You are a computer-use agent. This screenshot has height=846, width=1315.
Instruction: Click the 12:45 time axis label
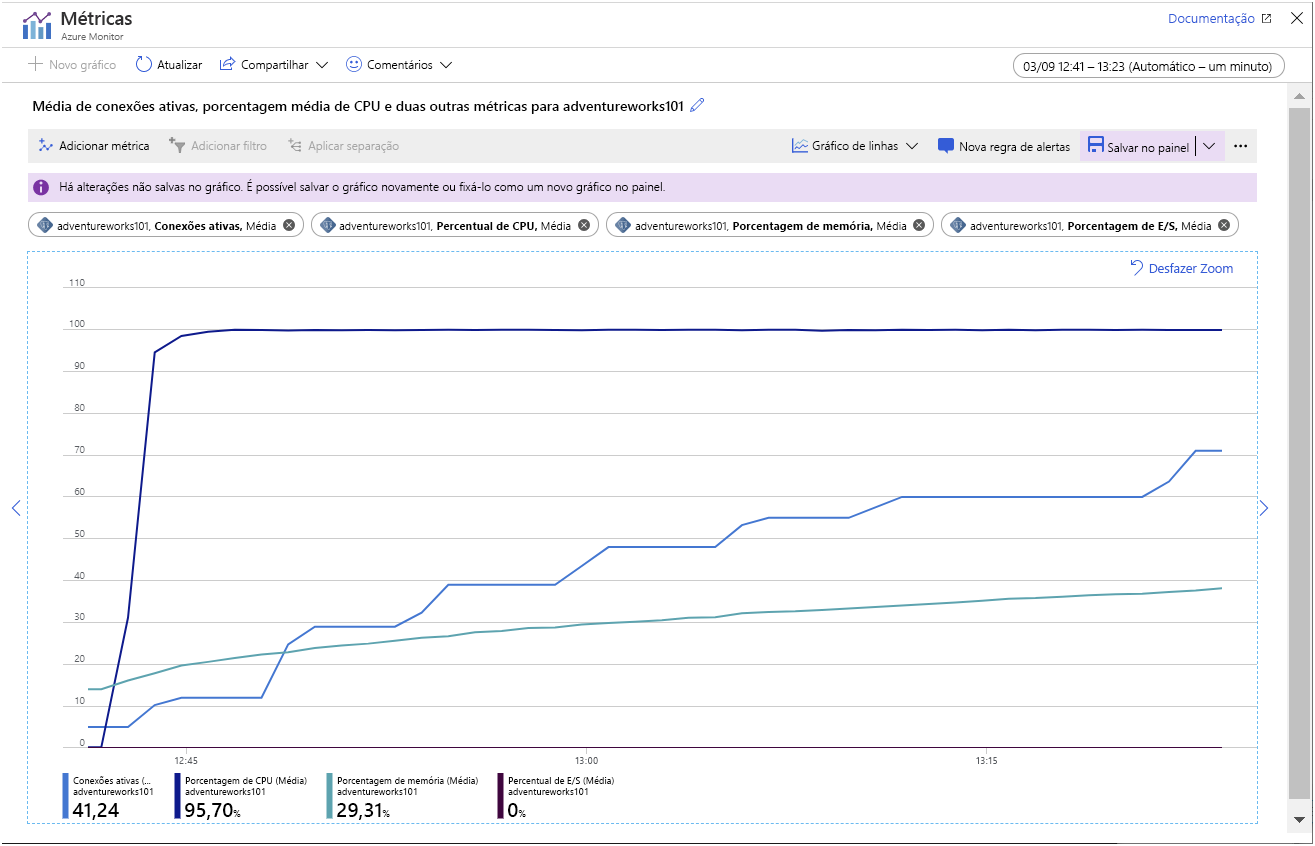[x=185, y=760]
